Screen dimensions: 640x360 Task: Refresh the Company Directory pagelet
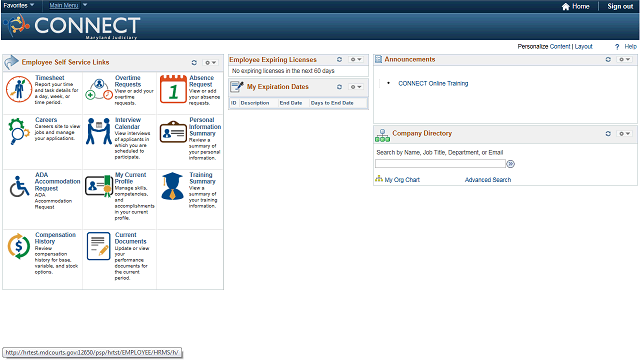click(x=608, y=133)
